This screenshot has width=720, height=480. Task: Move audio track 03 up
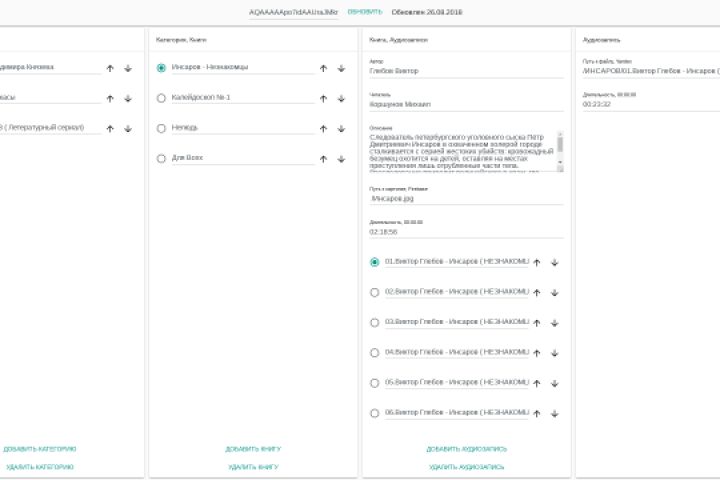pos(537,322)
